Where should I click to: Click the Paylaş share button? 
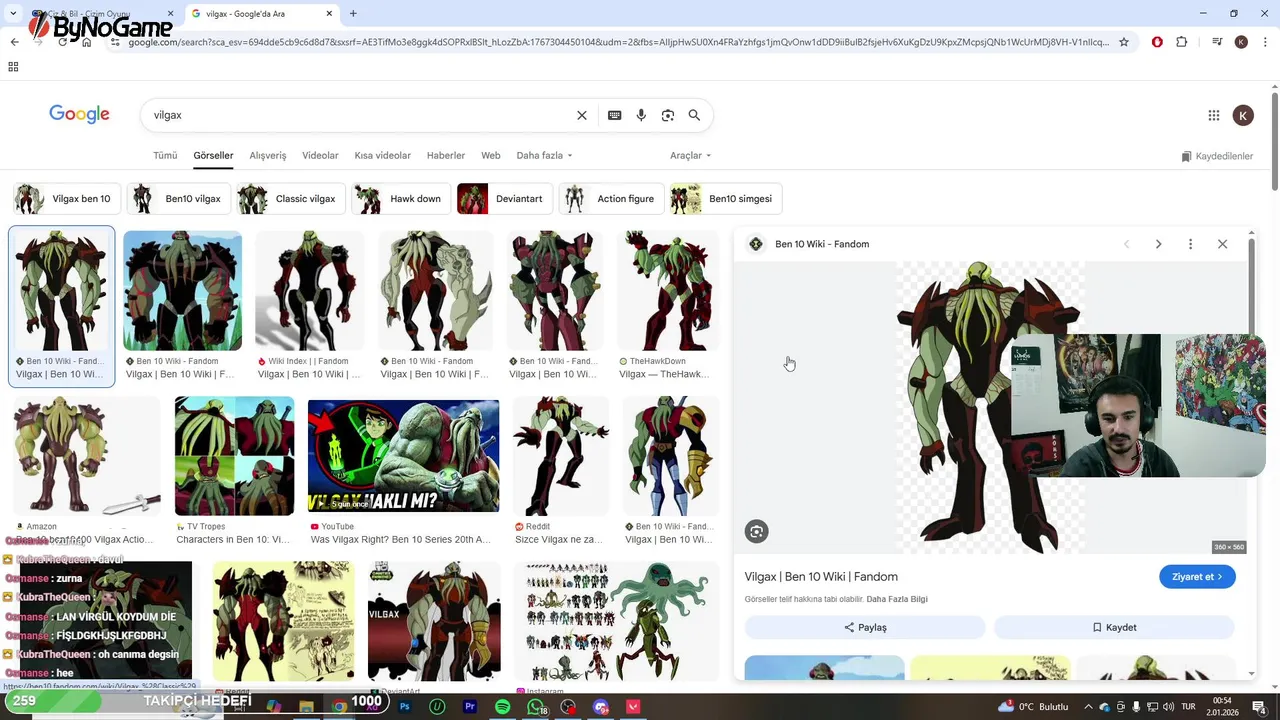(x=865, y=627)
